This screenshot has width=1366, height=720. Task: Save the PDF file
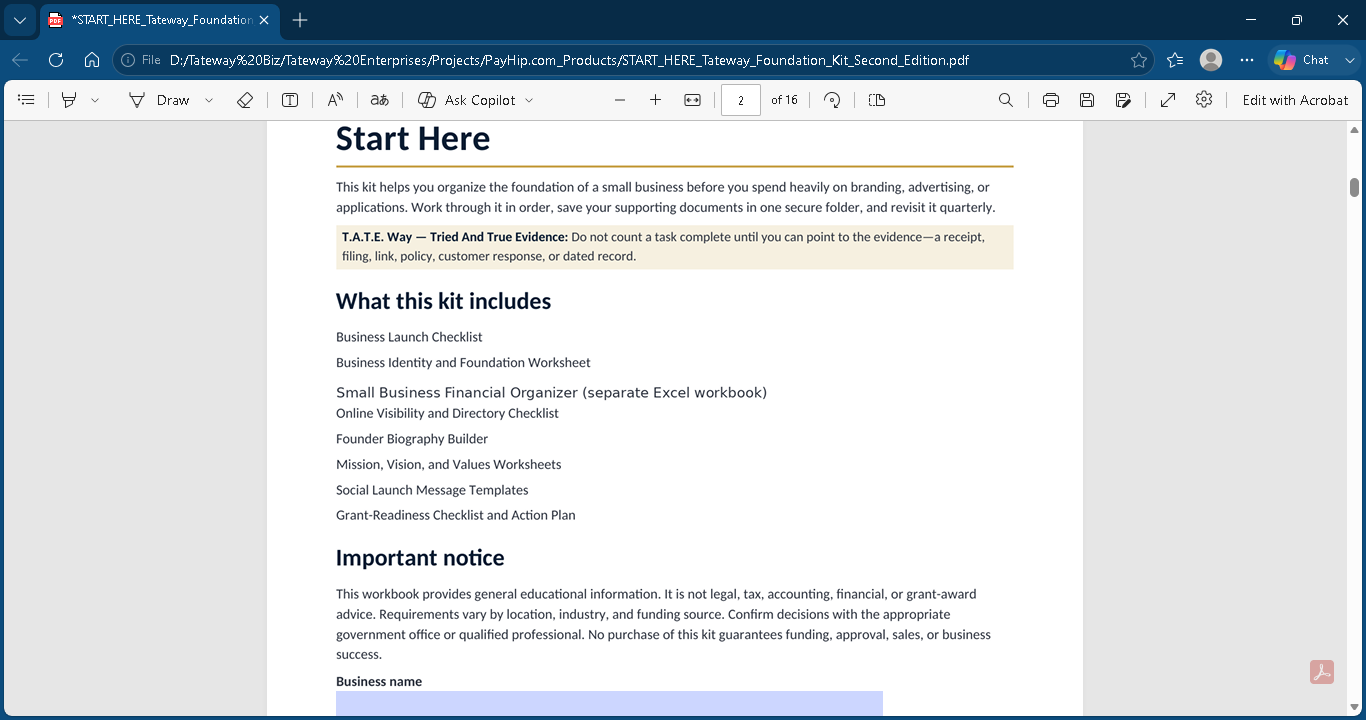(1087, 100)
